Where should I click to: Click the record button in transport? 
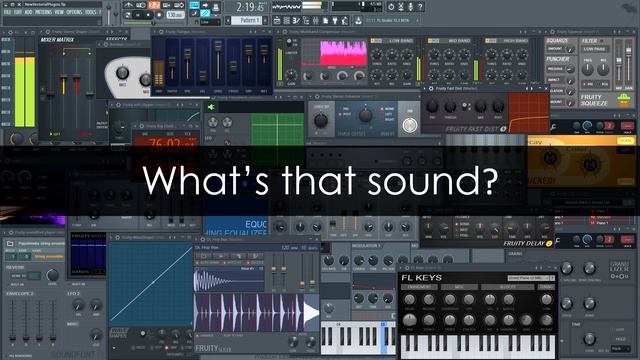[x=159, y=15]
